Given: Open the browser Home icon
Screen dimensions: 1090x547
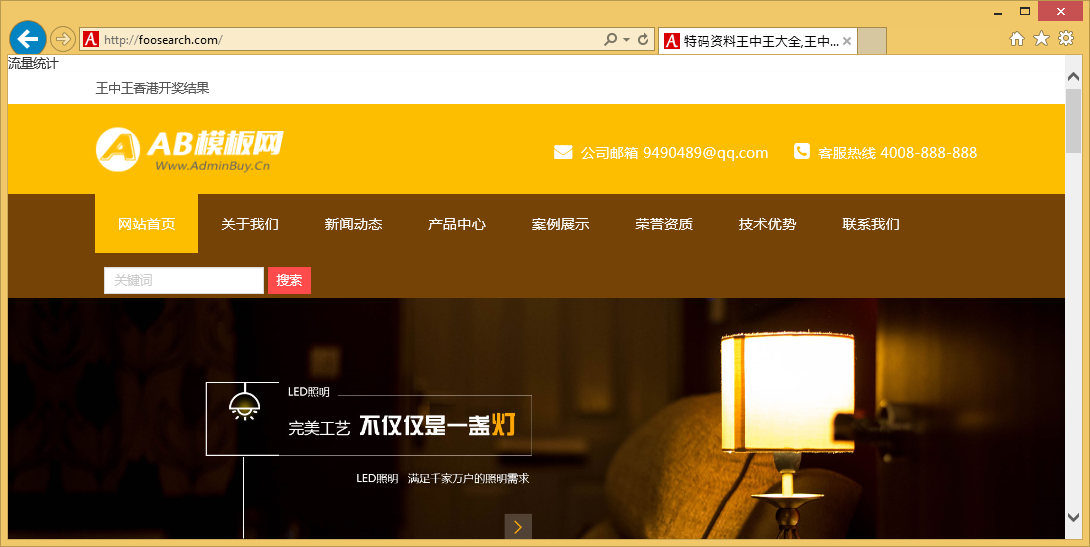Looking at the screenshot, I should point(1017,39).
